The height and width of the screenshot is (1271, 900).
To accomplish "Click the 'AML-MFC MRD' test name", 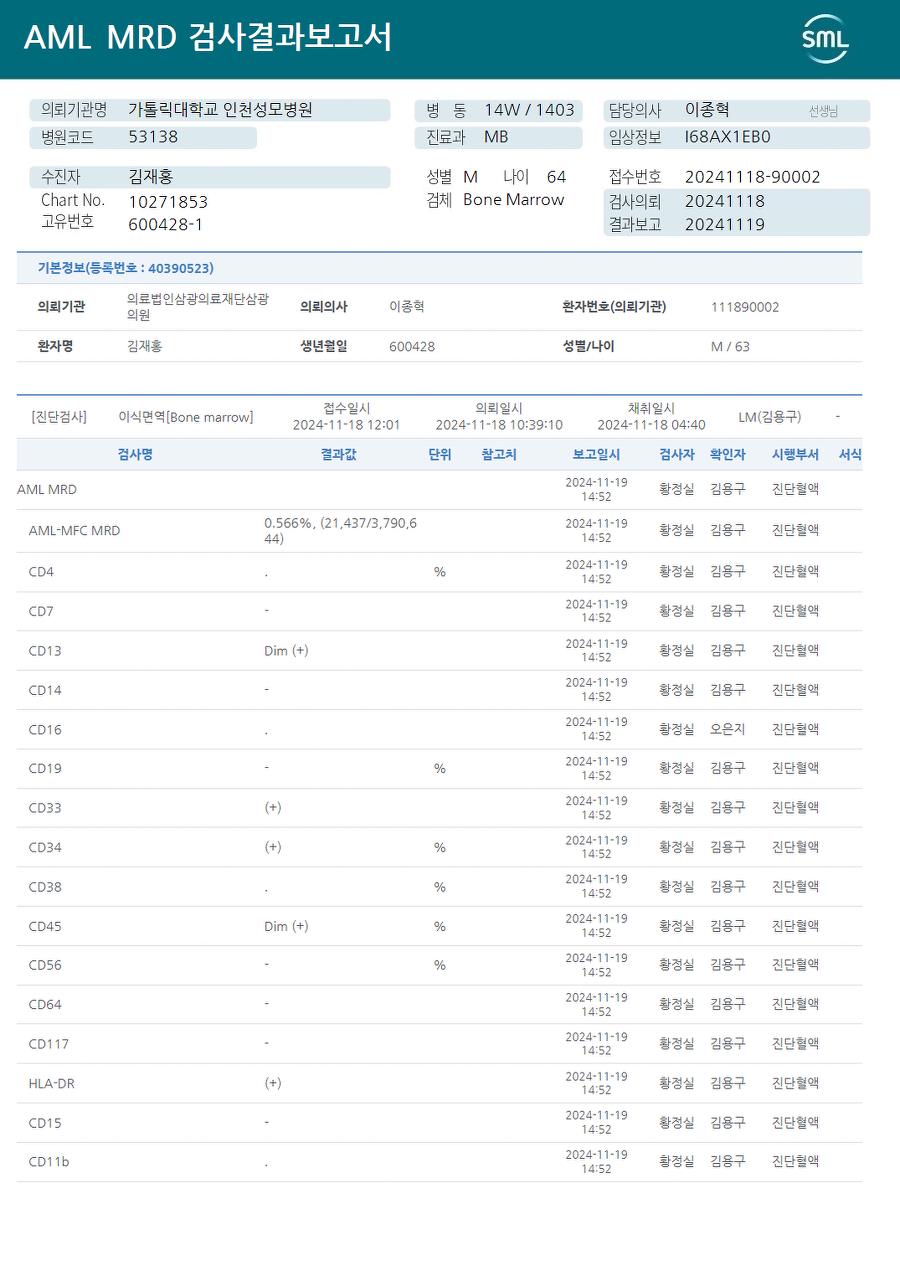I will [74, 531].
